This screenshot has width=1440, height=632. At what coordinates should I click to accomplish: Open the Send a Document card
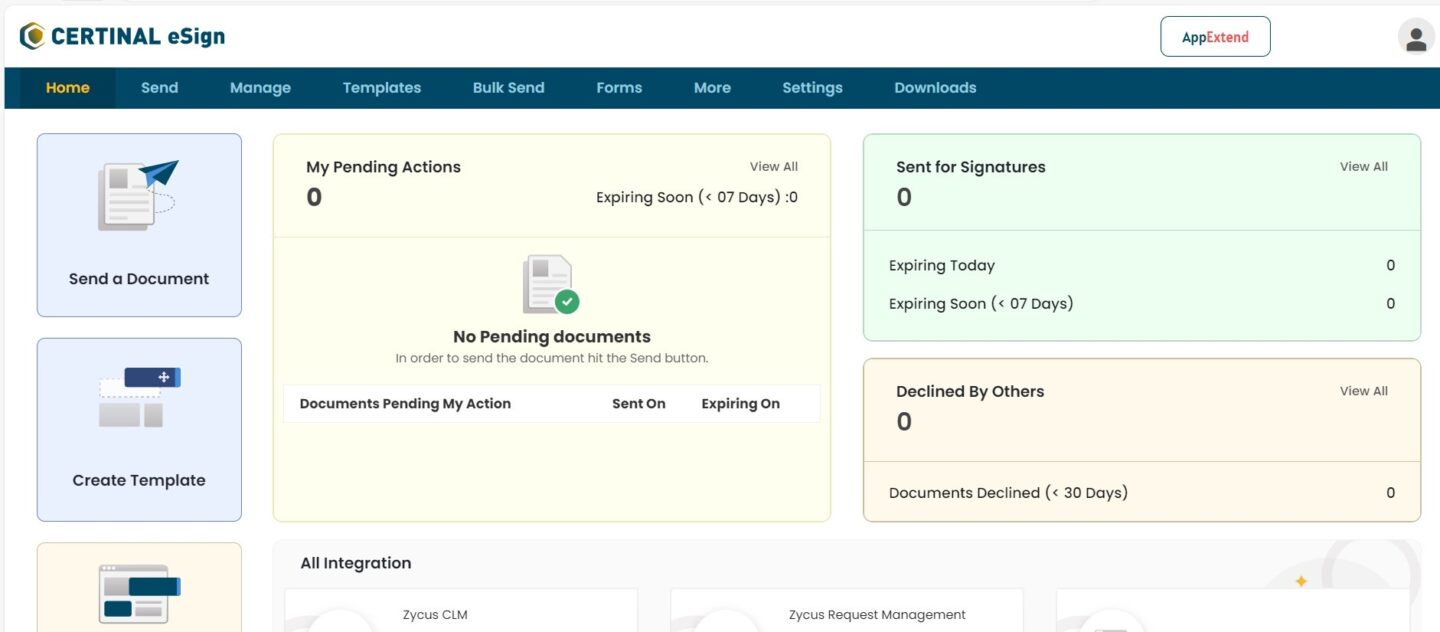pos(139,225)
